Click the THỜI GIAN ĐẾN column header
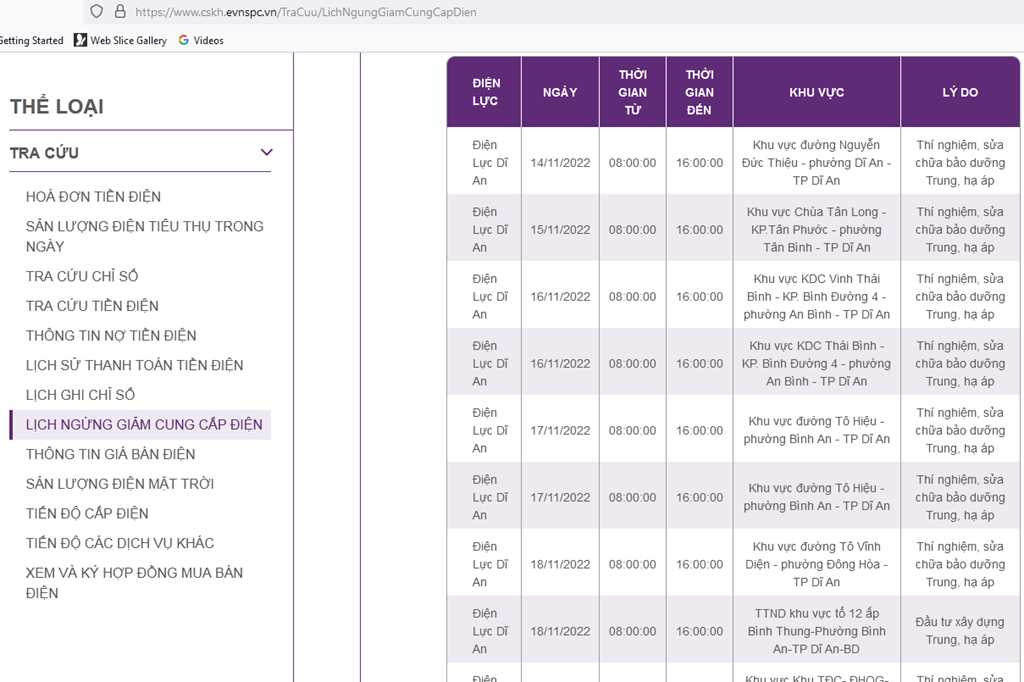This screenshot has width=1024, height=682. click(699, 92)
